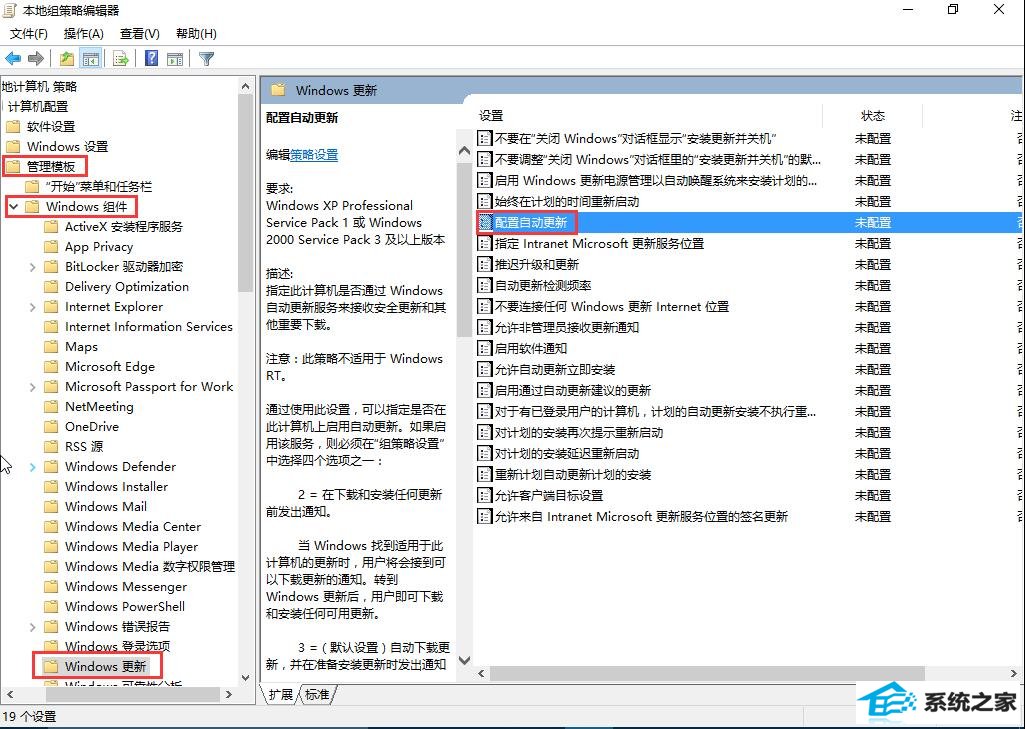Click policy icon beside 自动更新检测频率
The height and width of the screenshot is (729, 1025).
coord(484,286)
